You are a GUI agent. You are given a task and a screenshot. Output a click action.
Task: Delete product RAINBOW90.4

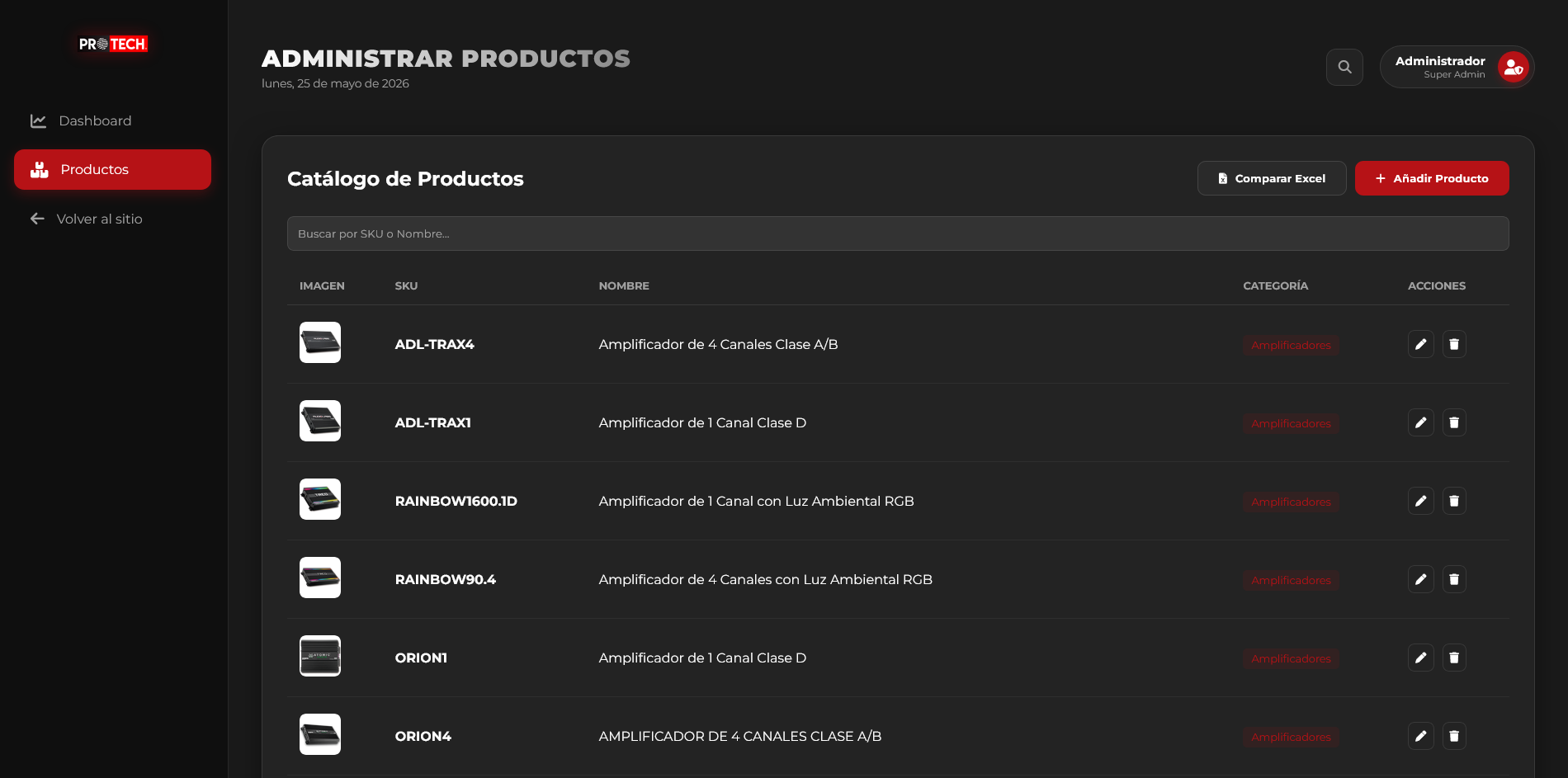(x=1454, y=579)
